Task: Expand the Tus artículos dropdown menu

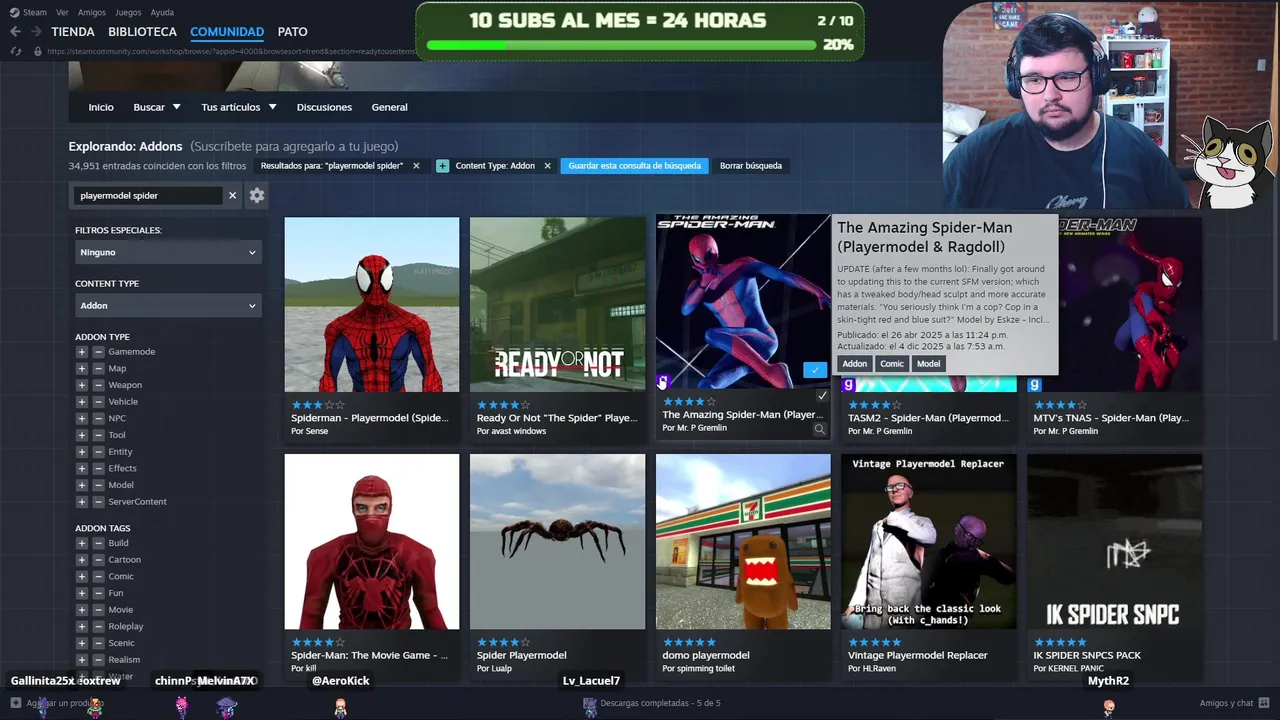Action: tap(239, 107)
